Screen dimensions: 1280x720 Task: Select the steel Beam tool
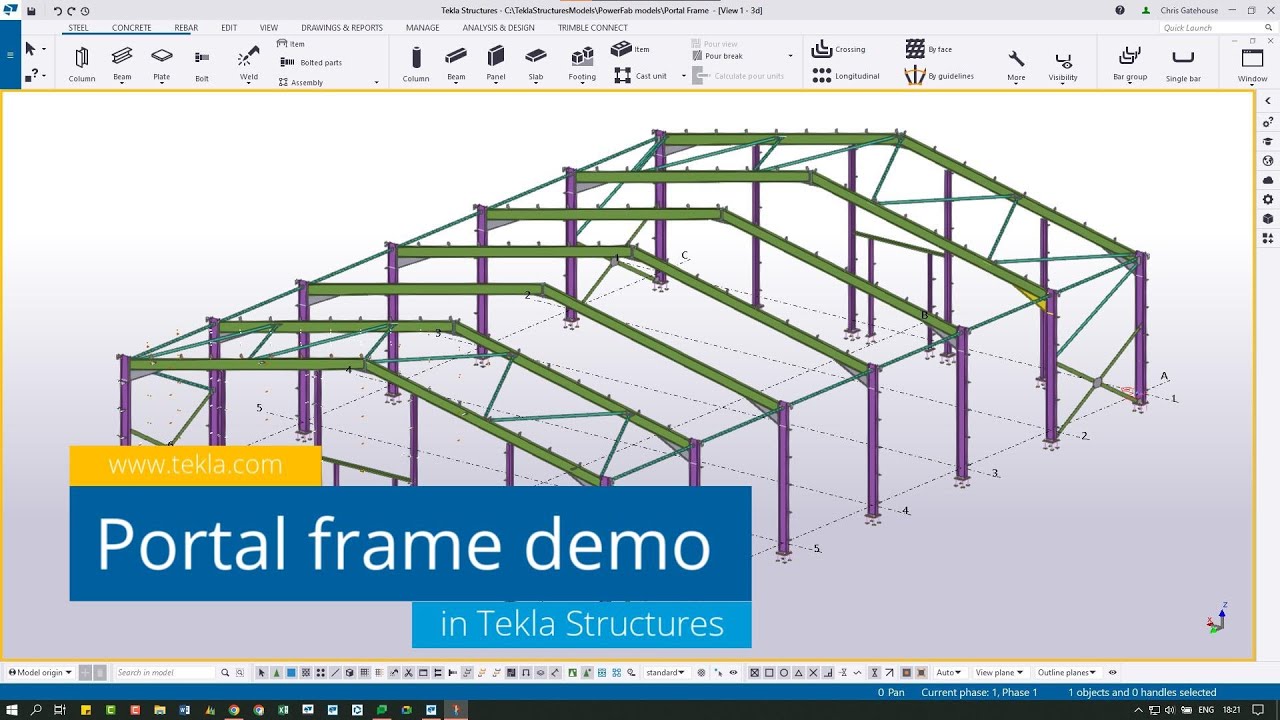pyautogui.click(x=122, y=64)
